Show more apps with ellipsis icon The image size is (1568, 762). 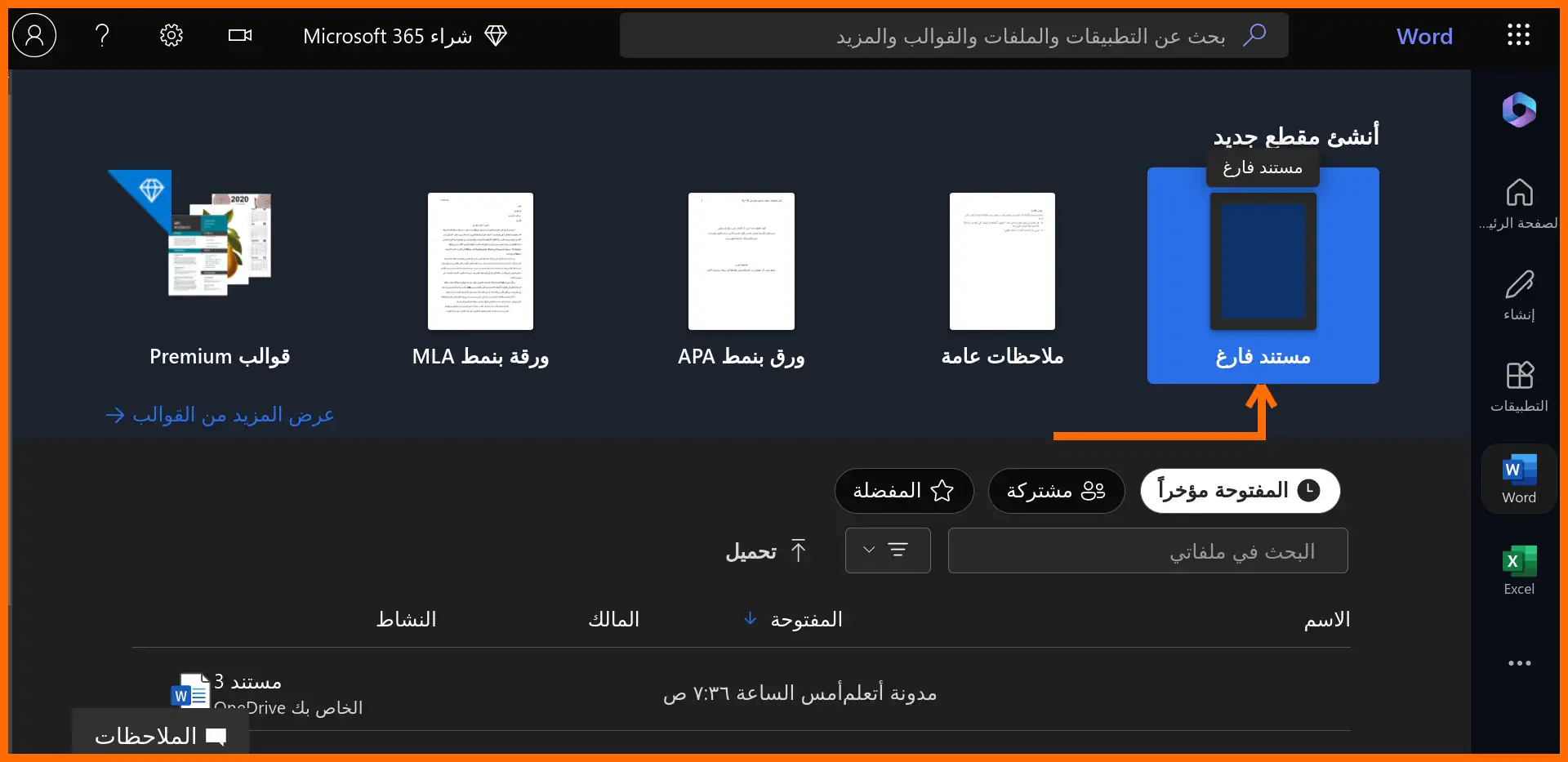(1519, 663)
